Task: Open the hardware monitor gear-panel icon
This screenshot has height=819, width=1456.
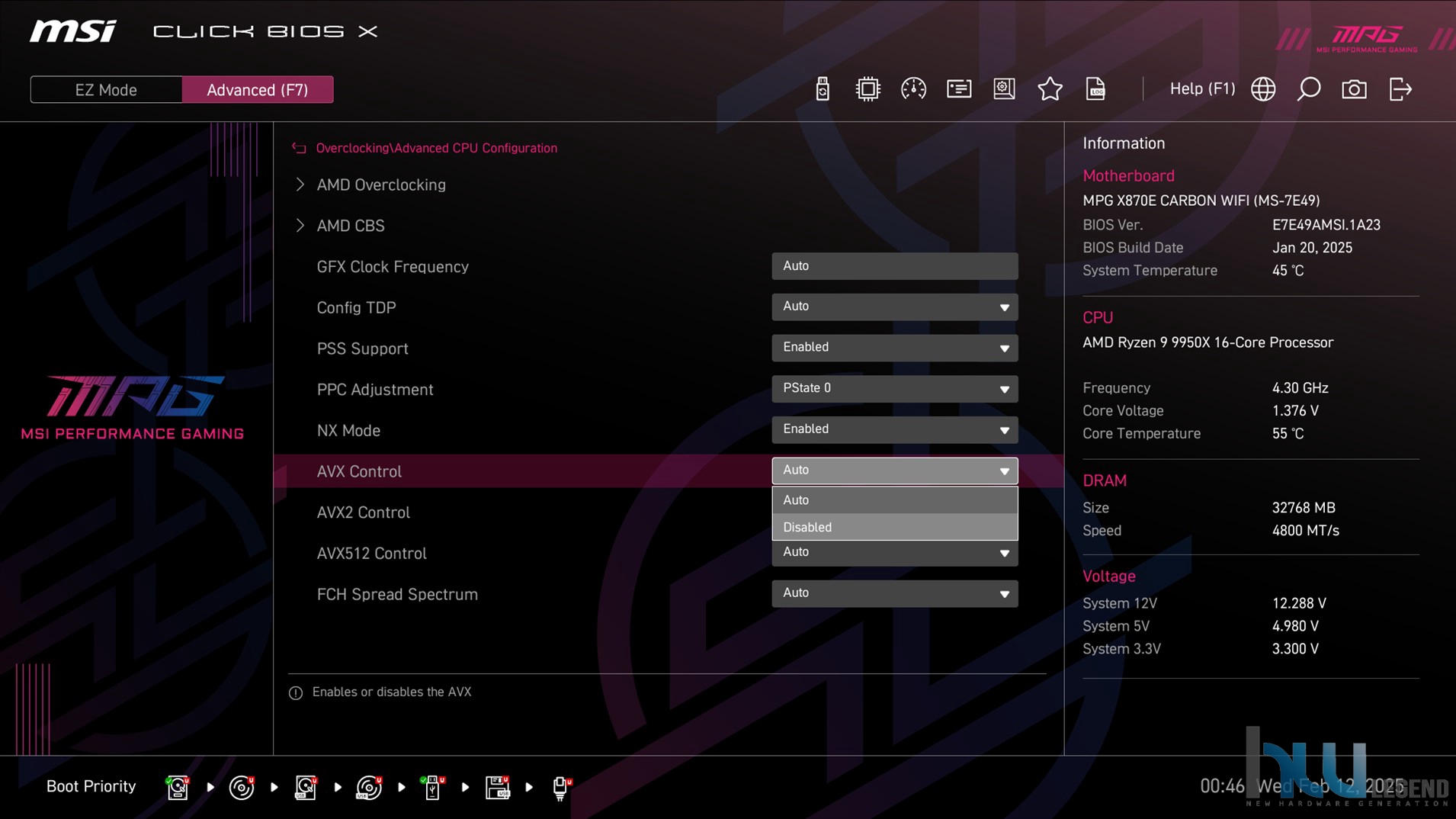Action: point(1004,89)
